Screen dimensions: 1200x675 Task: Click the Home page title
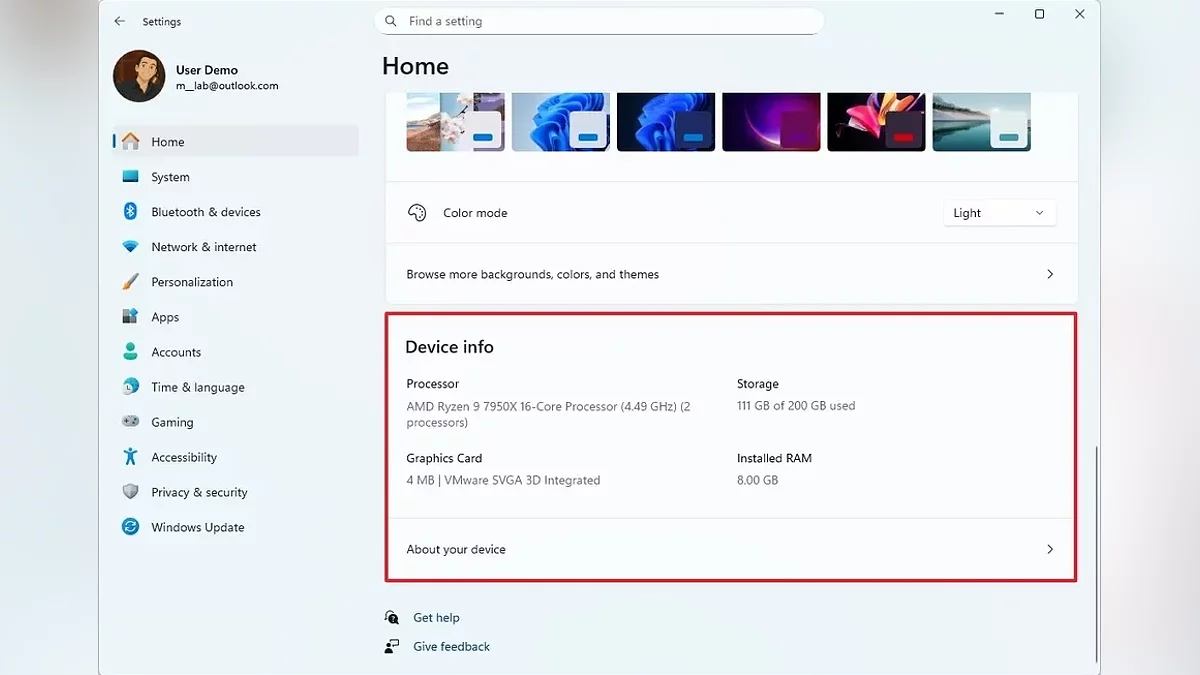pos(415,66)
